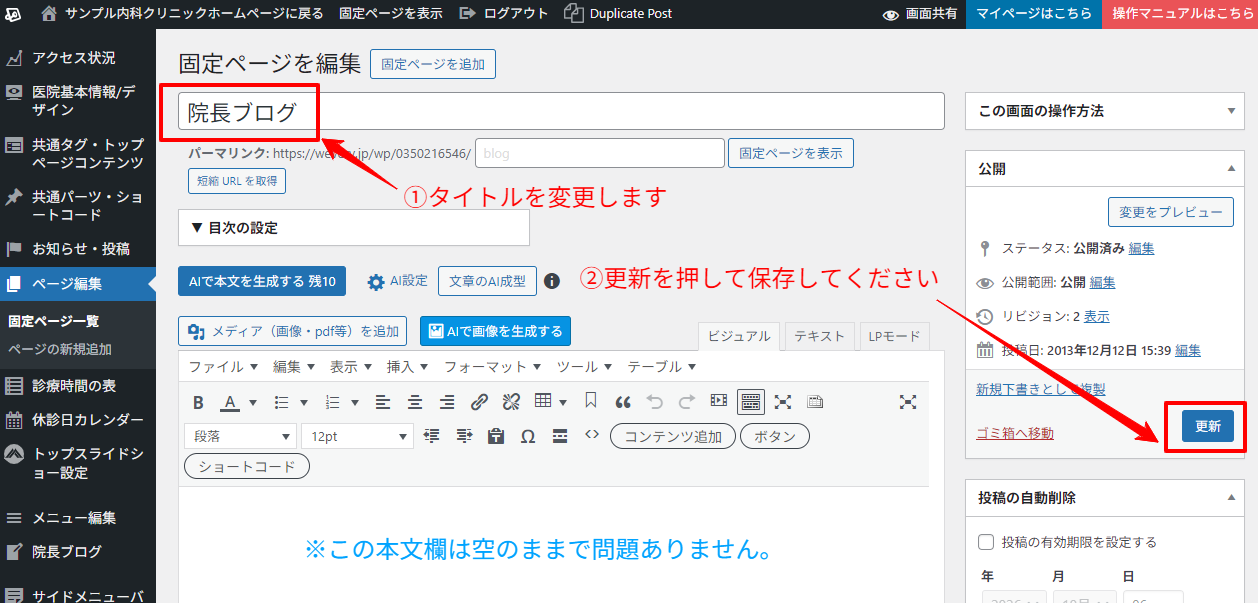Undo the last edit

[x=655, y=402]
